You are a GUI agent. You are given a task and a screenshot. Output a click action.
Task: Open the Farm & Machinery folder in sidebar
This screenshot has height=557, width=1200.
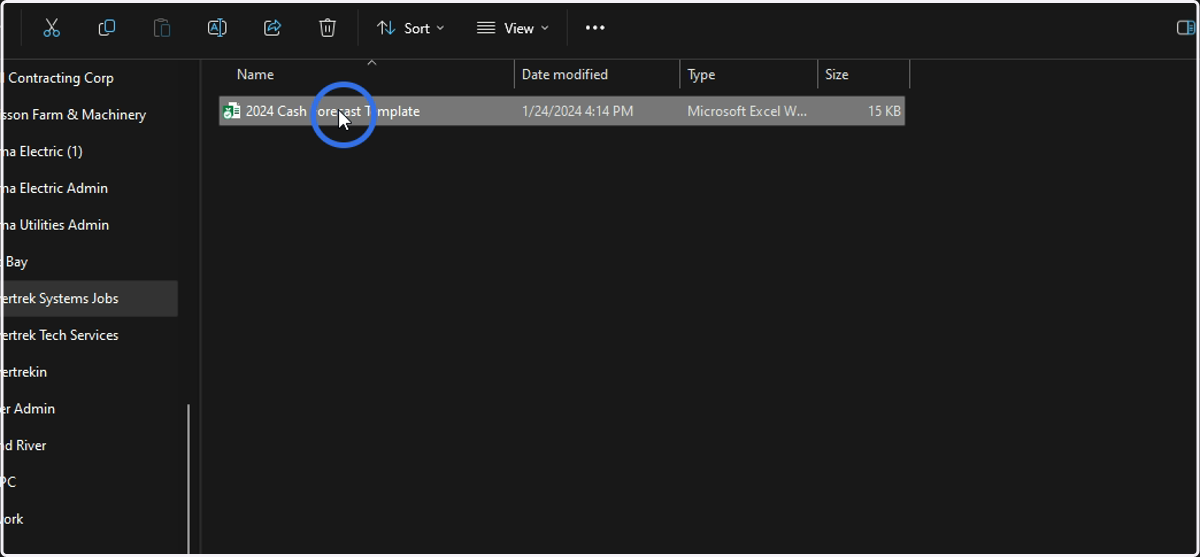pos(89,115)
